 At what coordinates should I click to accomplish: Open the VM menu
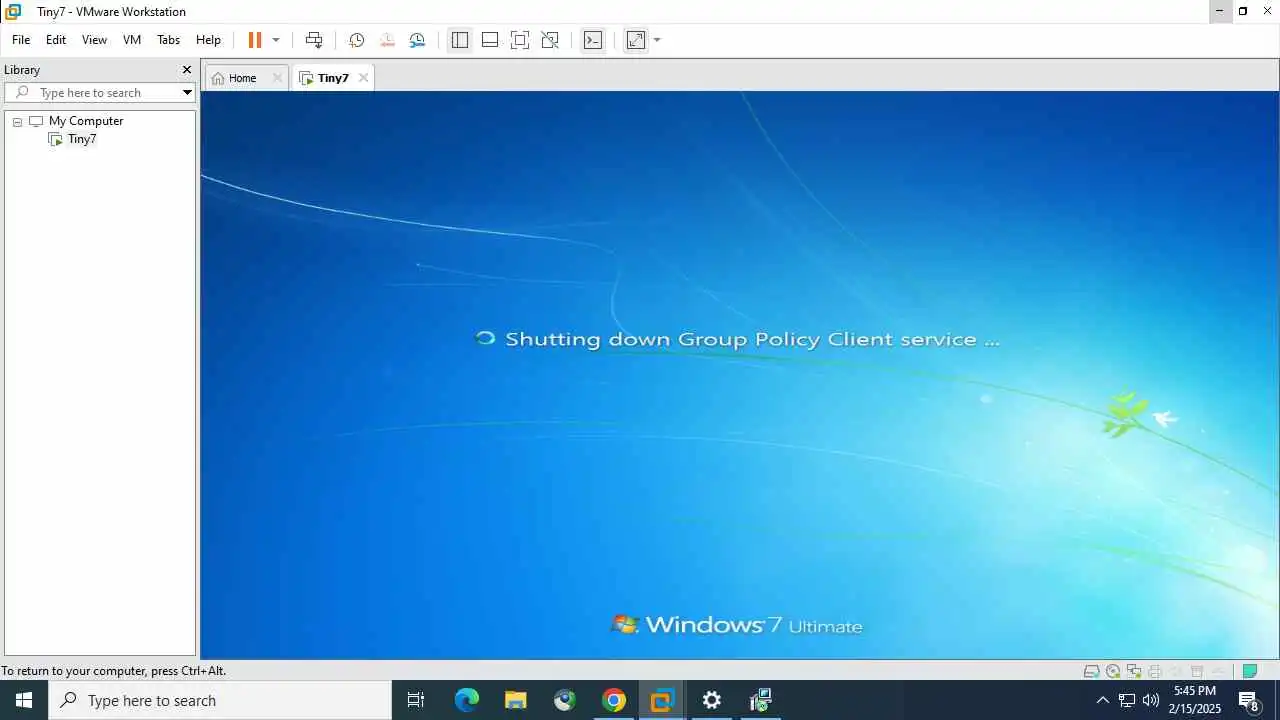(x=132, y=40)
